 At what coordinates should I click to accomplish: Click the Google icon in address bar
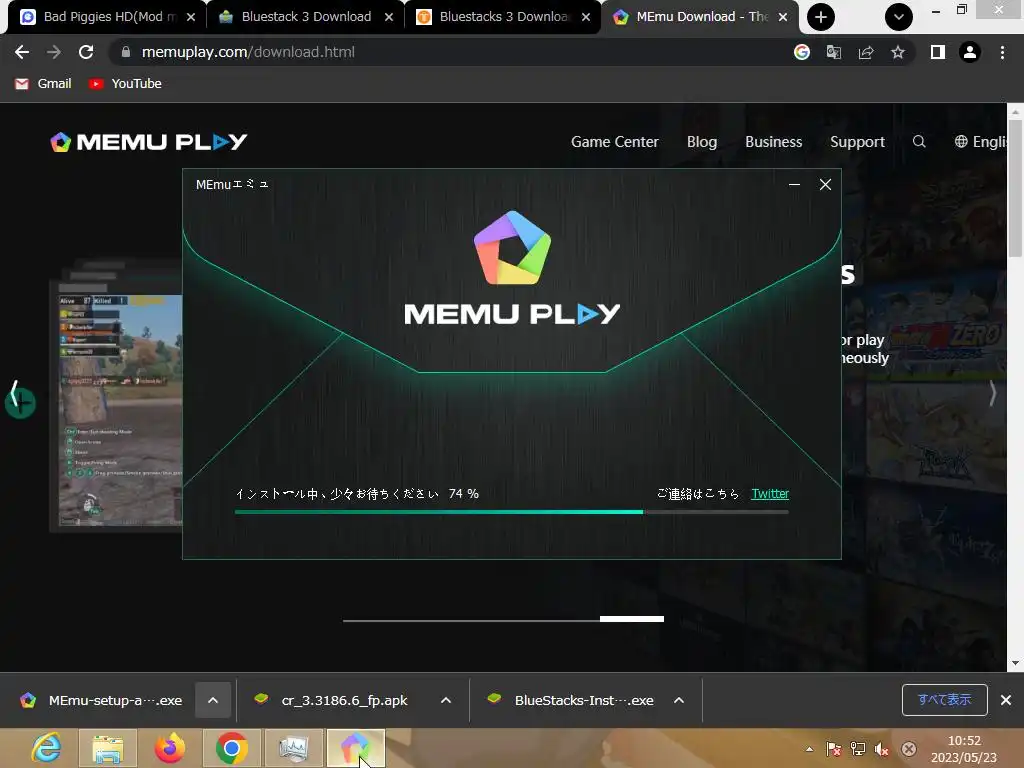click(x=802, y=52)
